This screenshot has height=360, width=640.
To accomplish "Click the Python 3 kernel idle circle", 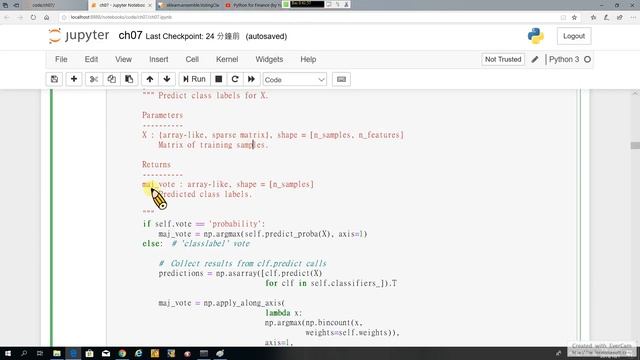I will [x=587, y=60].
